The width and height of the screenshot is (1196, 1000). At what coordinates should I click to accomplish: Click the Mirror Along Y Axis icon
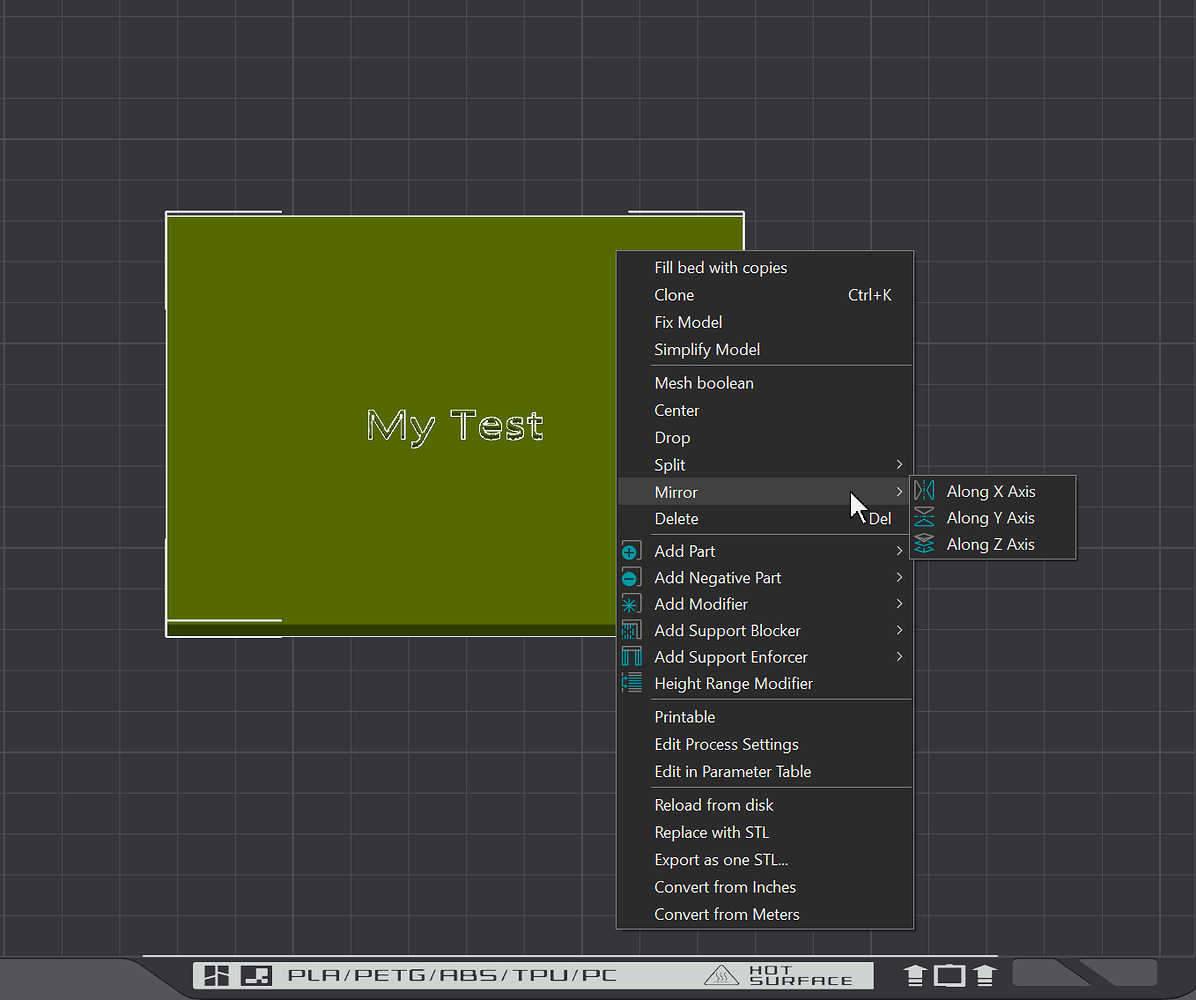point(924,517)
